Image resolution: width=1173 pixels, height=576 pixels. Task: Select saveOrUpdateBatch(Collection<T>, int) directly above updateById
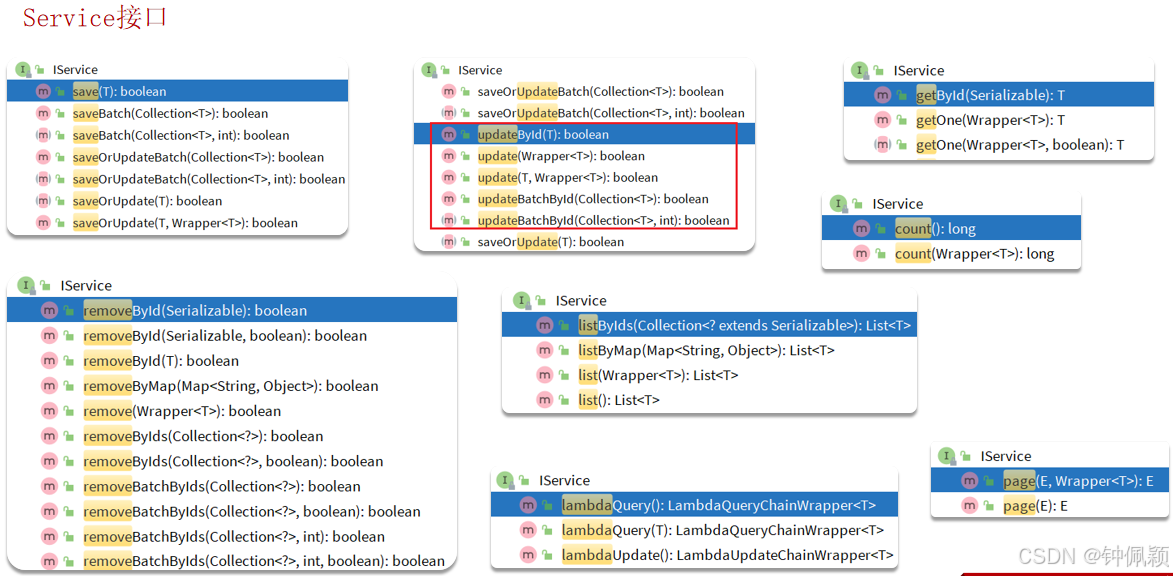pos(584,113)
